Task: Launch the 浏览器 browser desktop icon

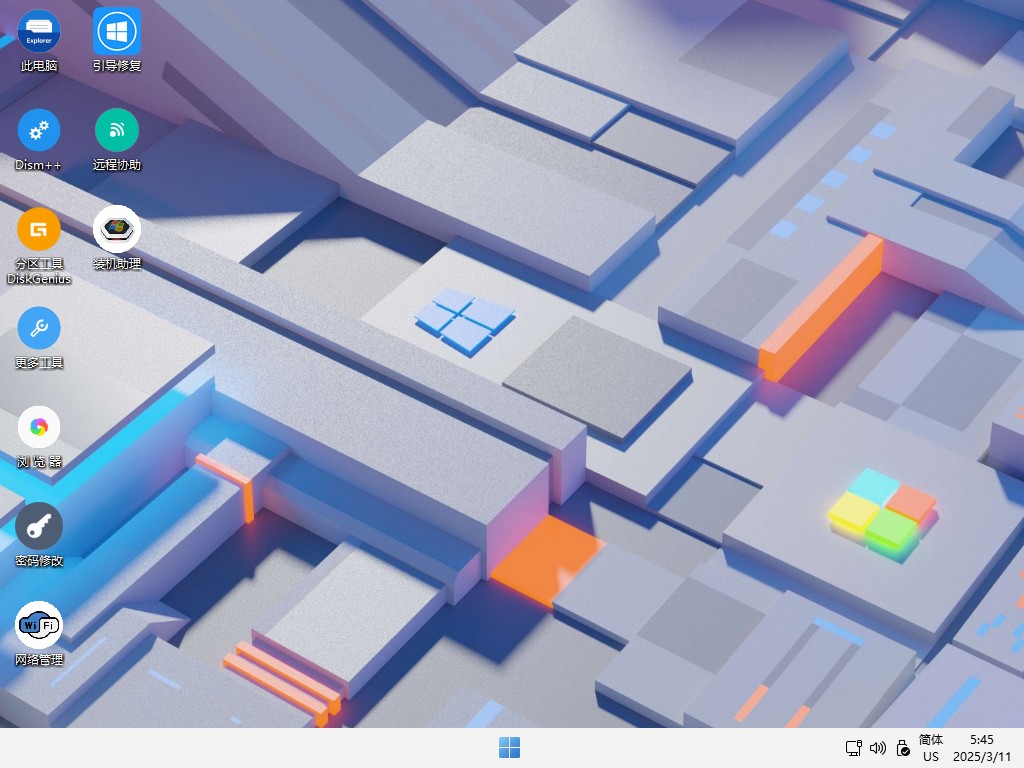Action: [39, 428]
